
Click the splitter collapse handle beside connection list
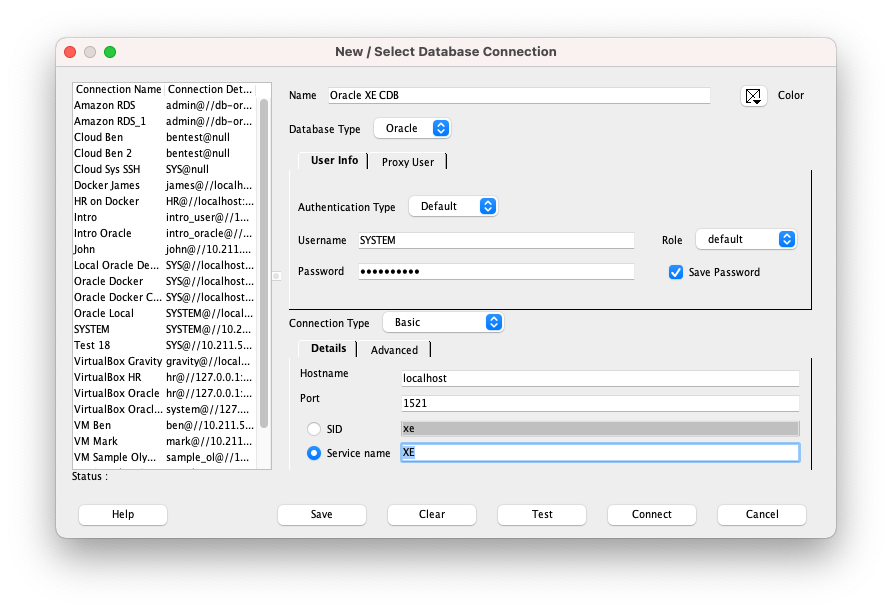coord(277,276)
